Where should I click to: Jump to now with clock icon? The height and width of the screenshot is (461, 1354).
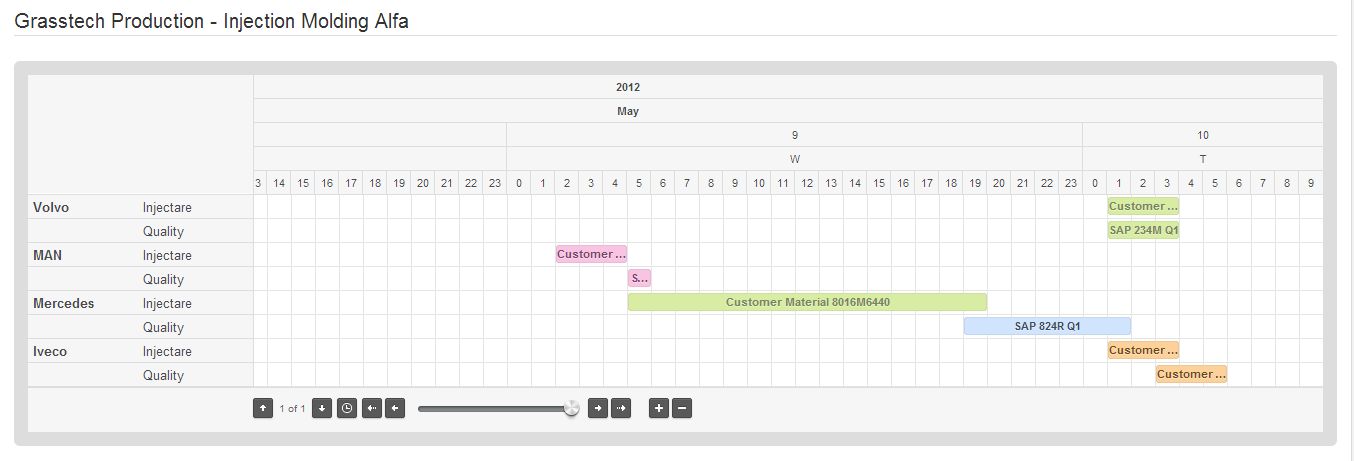point(347,408)
